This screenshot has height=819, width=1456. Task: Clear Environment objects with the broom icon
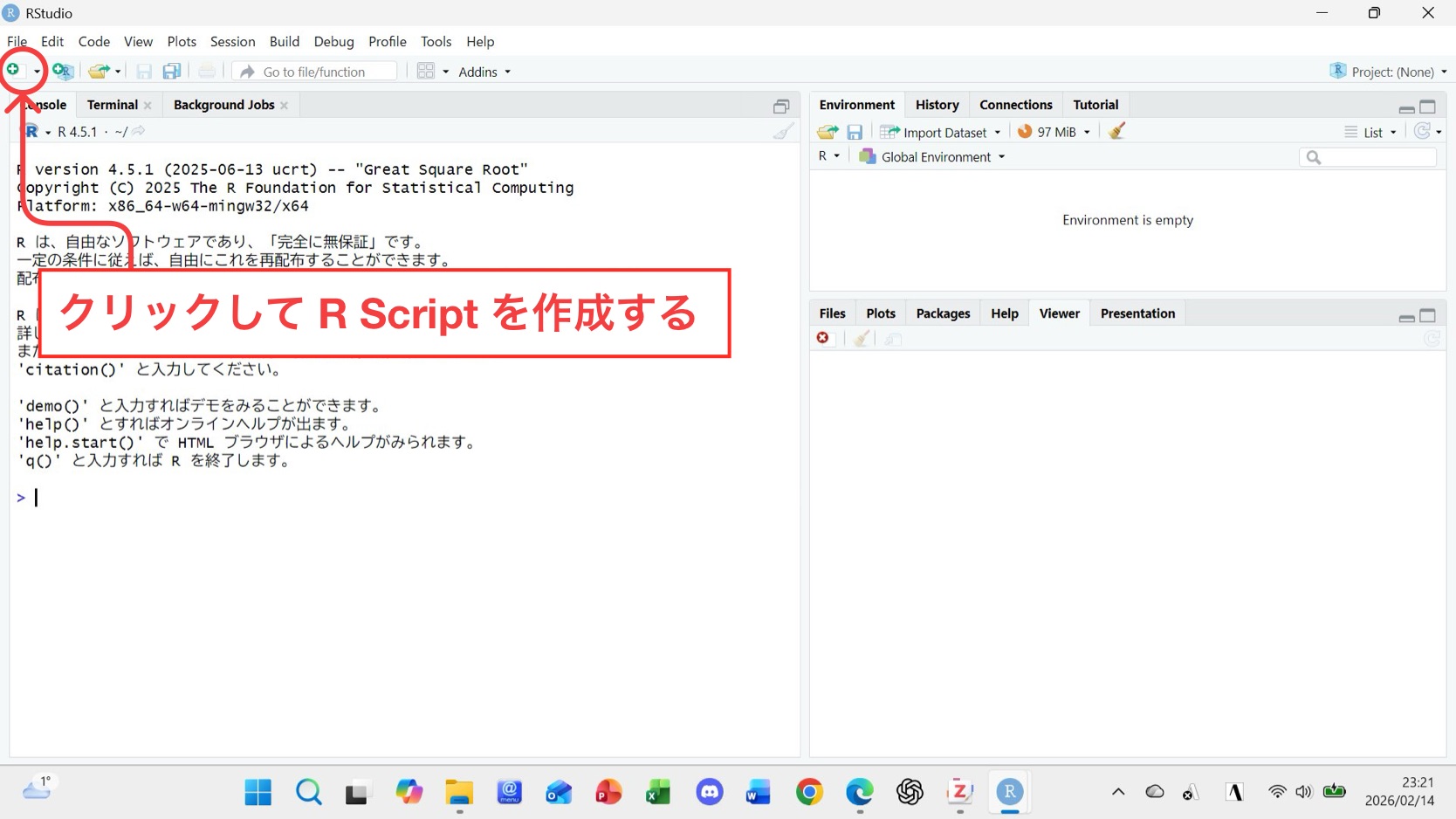pos(1116,132)
